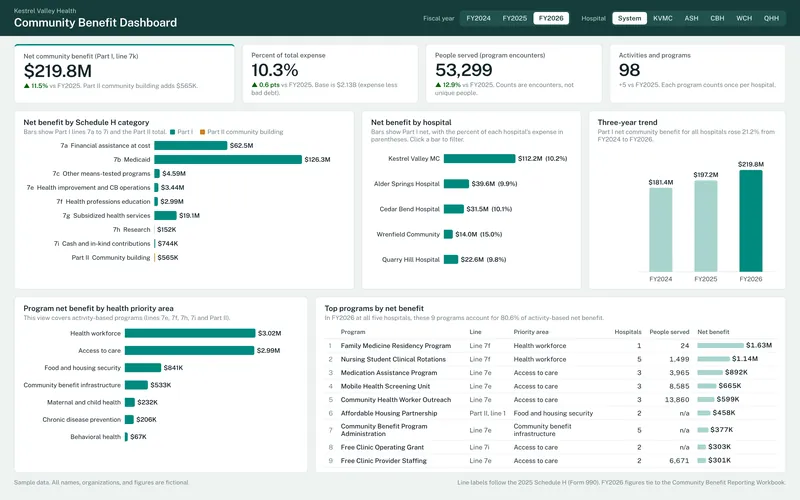Click the Hospitals column header
Screen dimensions: 800x500
point(628,332)
